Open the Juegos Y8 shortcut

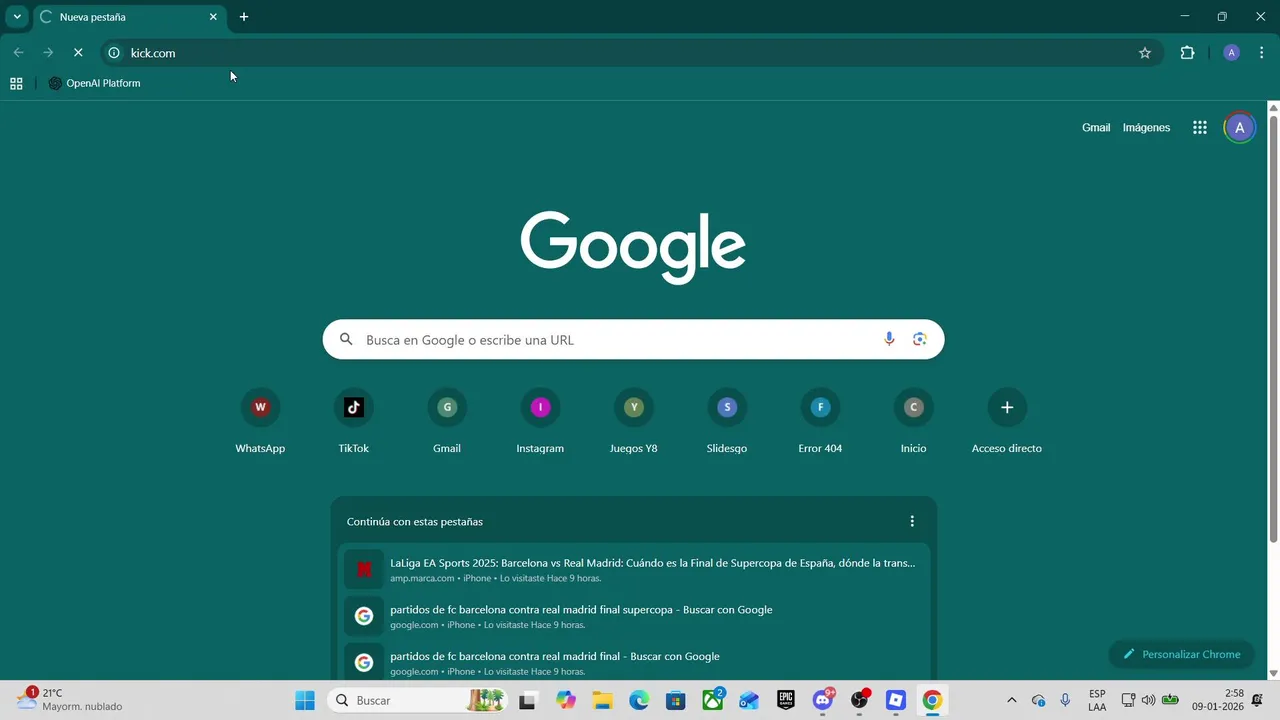633,421
